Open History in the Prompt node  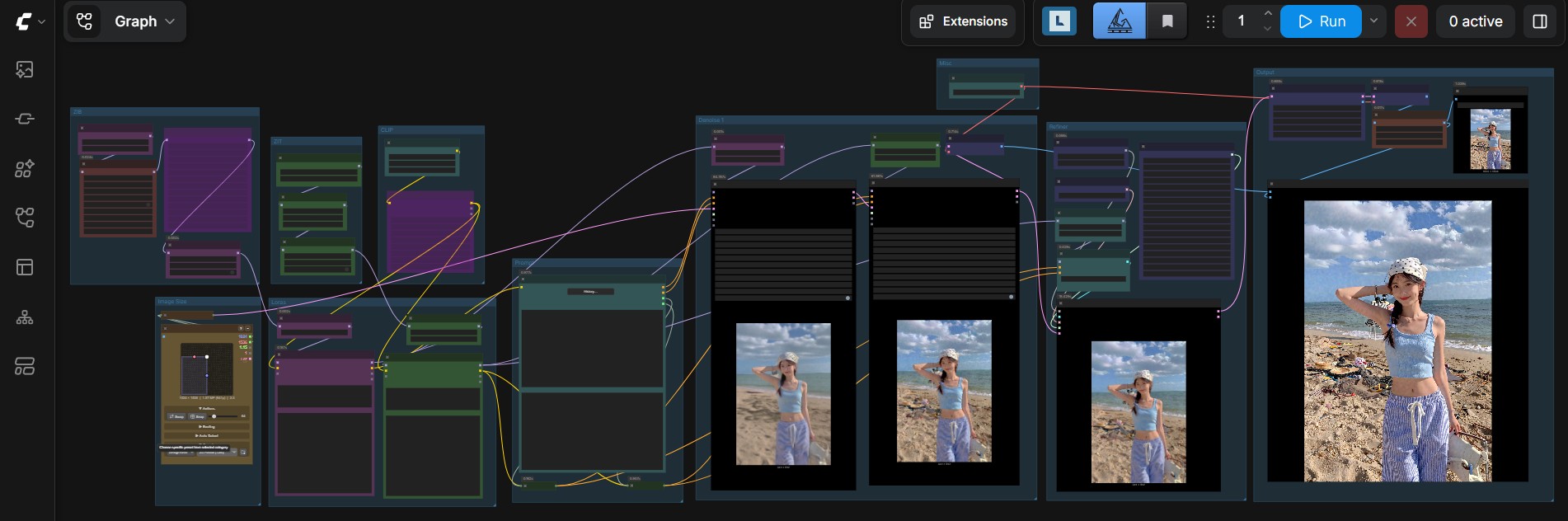pos(589,291)
